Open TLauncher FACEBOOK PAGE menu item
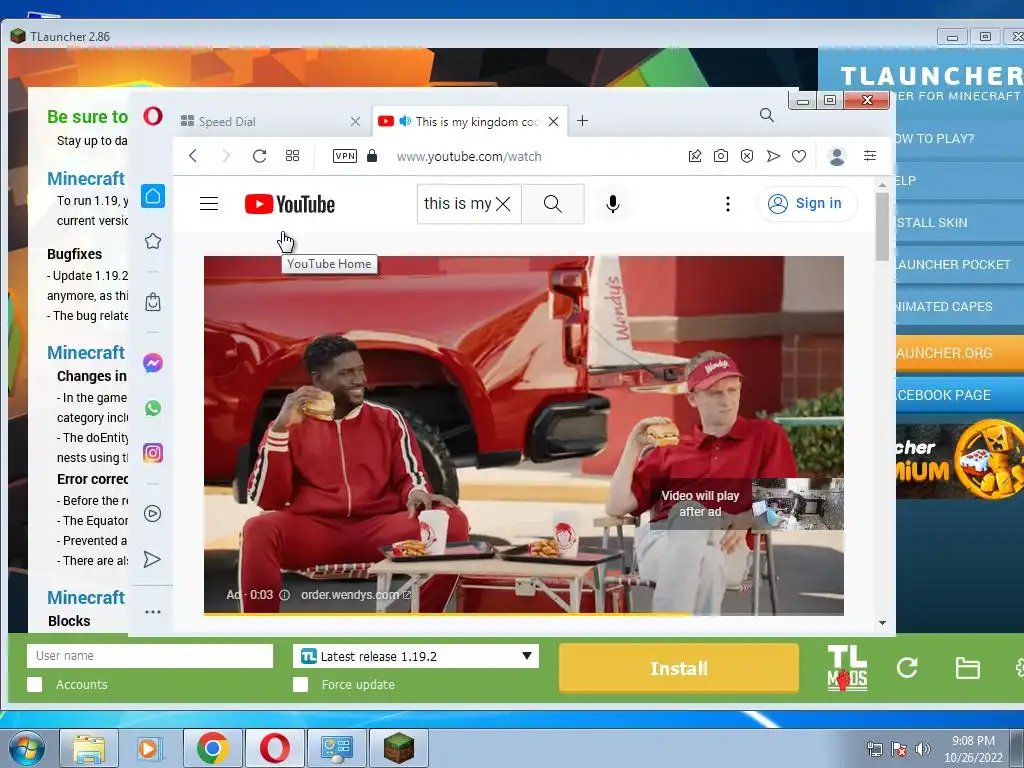The width and height of the screenshot is (1024, 768). point(960,395)
